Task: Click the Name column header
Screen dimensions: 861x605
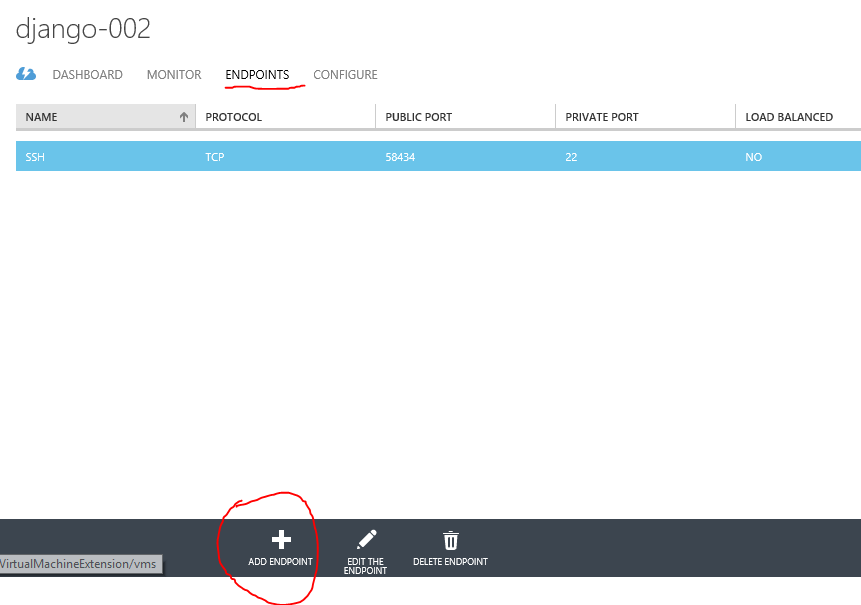Action: pyautogui.click(x=105, y=117)
